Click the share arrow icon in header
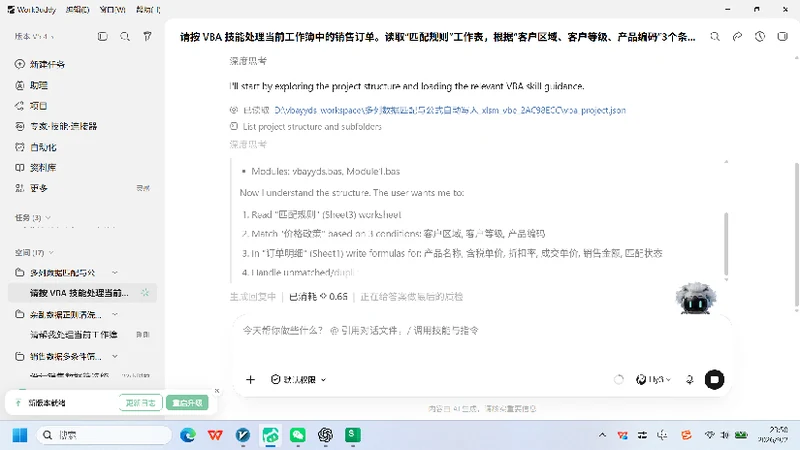The height and width of the screenshot is (450, 800). coord(737,36)
